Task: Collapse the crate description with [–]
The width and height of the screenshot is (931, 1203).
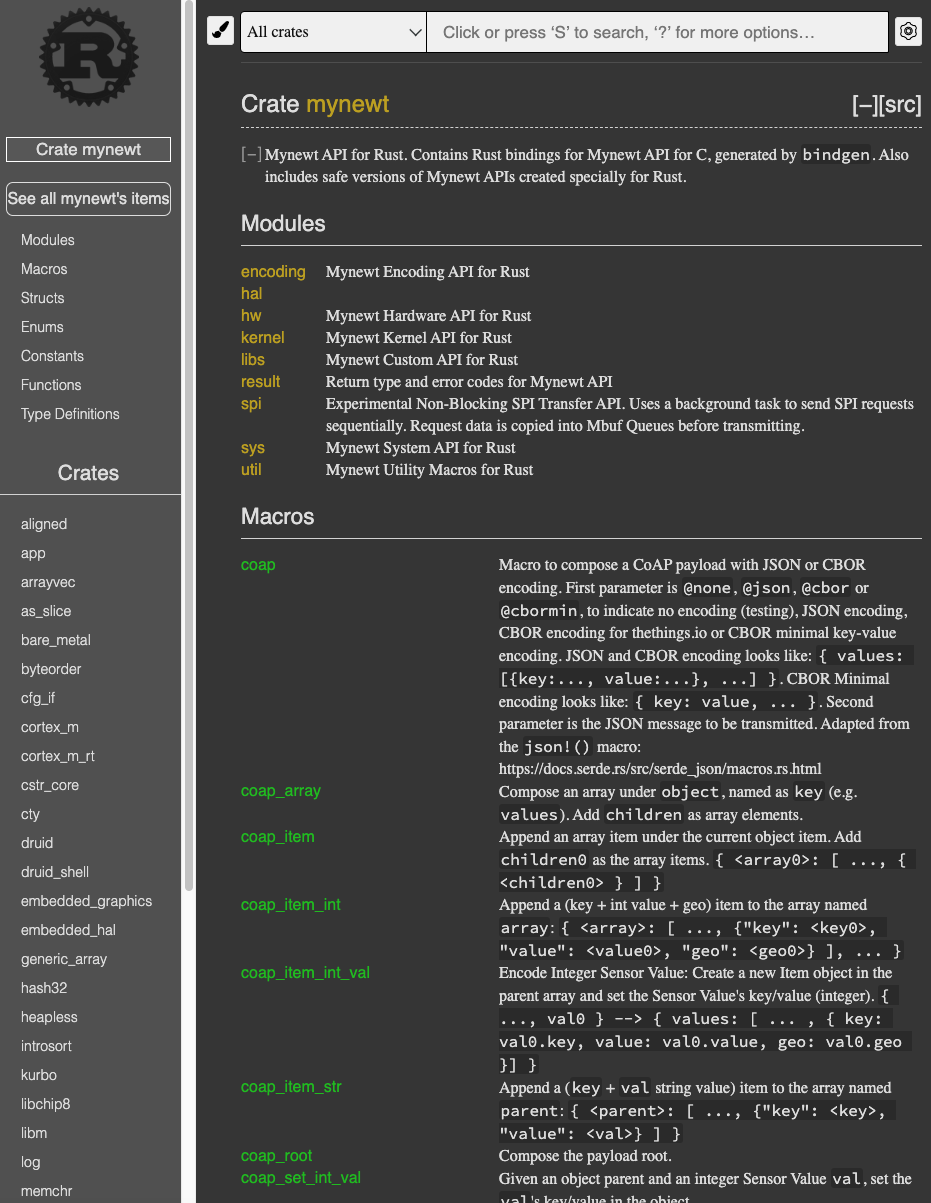Action: pyautogui.click(x=251, y=155)
